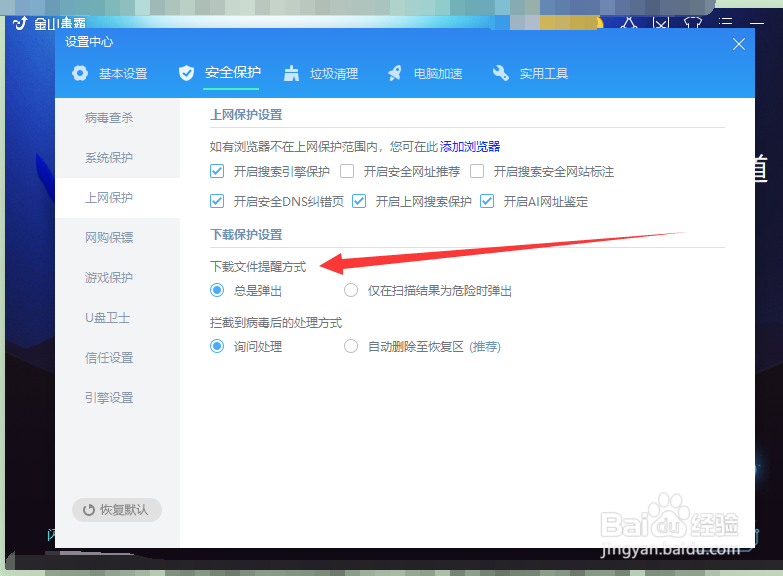The height and width of the screenshot is (576, 783).
Task: Select U盘卫士 in the sidebar
Action: (x=117, y=318)
